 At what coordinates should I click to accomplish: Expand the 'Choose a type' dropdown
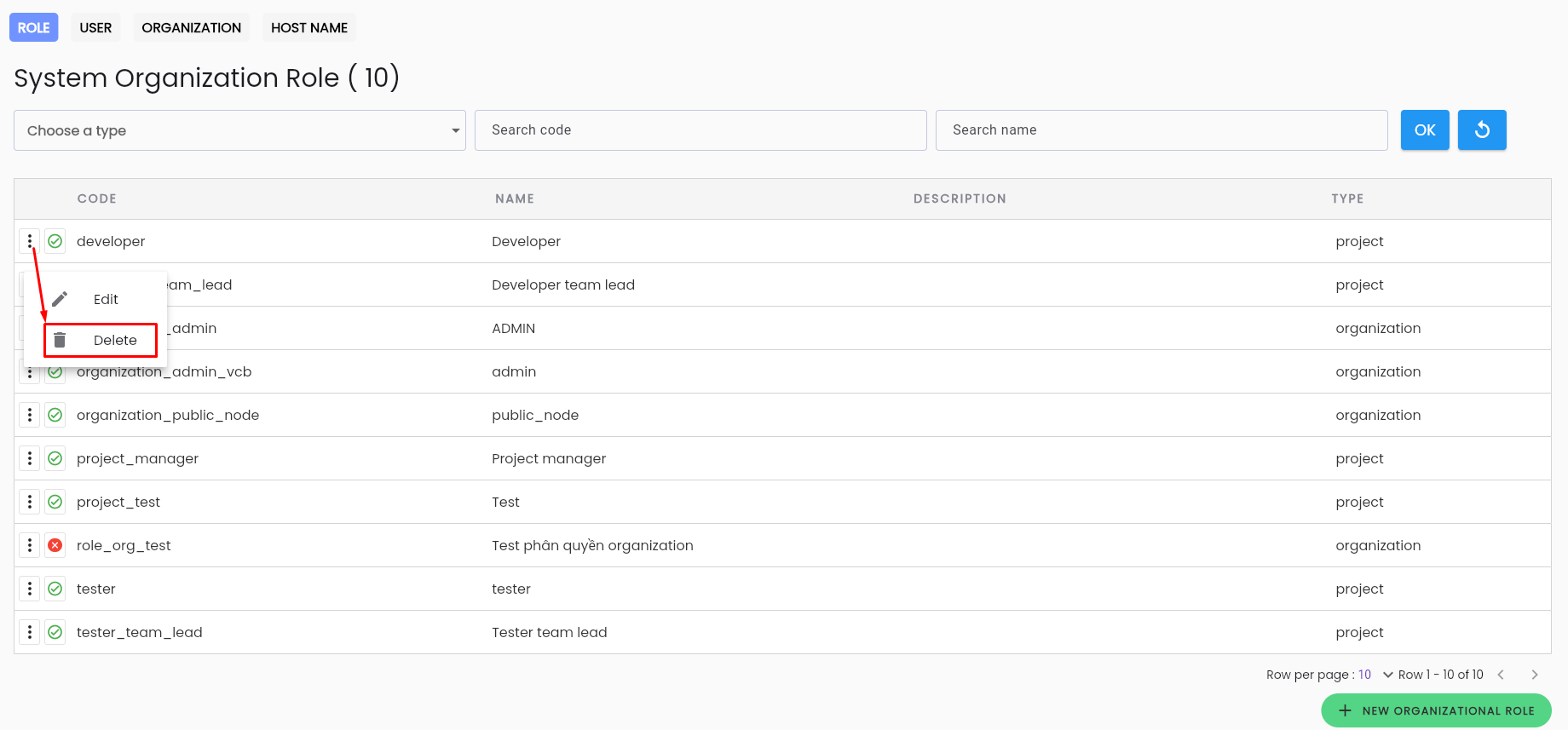click(239, 130)
